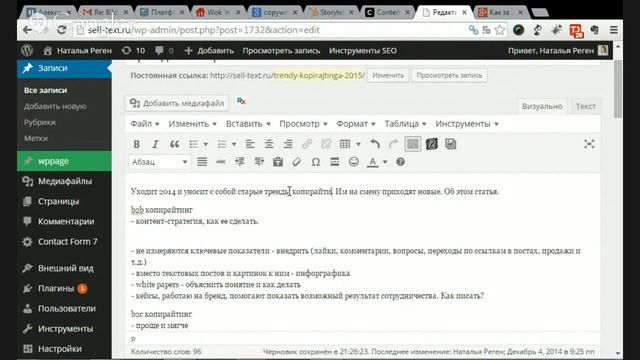The image size is (640, 360).
Task: Open the Вставить editor menu
Action: tap(248, 124)
